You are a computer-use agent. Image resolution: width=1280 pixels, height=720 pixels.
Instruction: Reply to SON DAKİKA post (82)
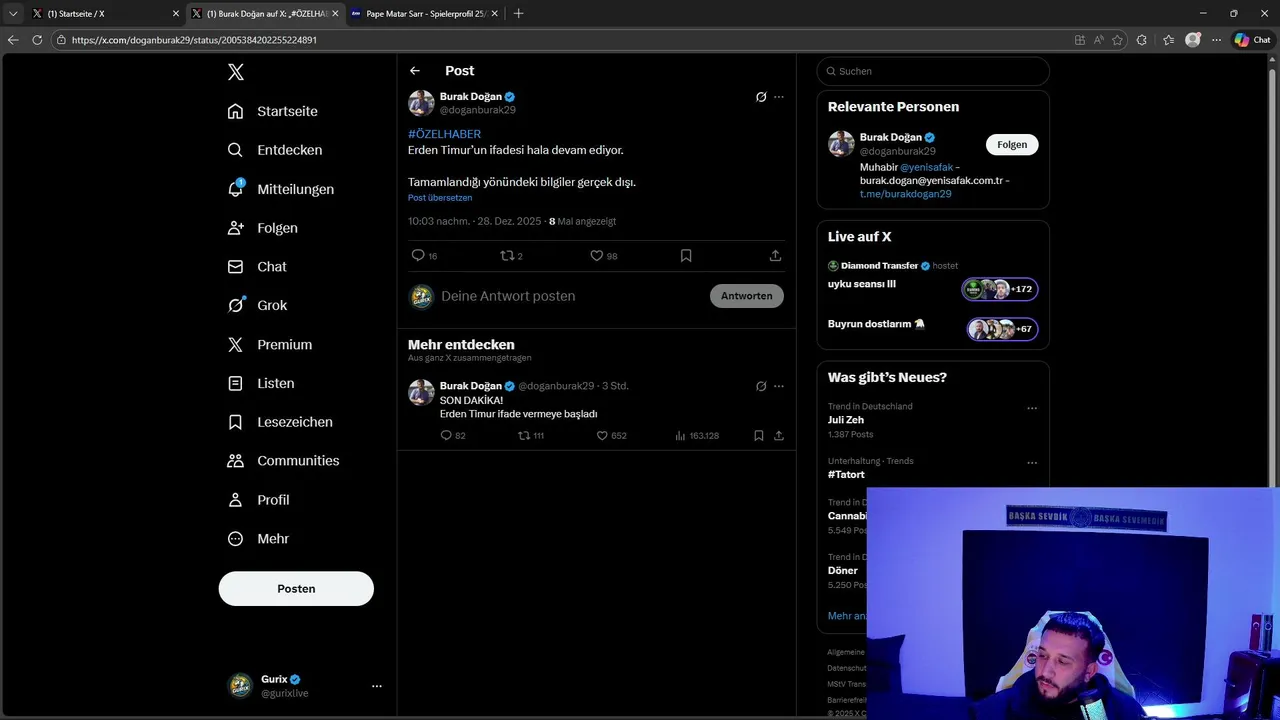click(453, 436)
